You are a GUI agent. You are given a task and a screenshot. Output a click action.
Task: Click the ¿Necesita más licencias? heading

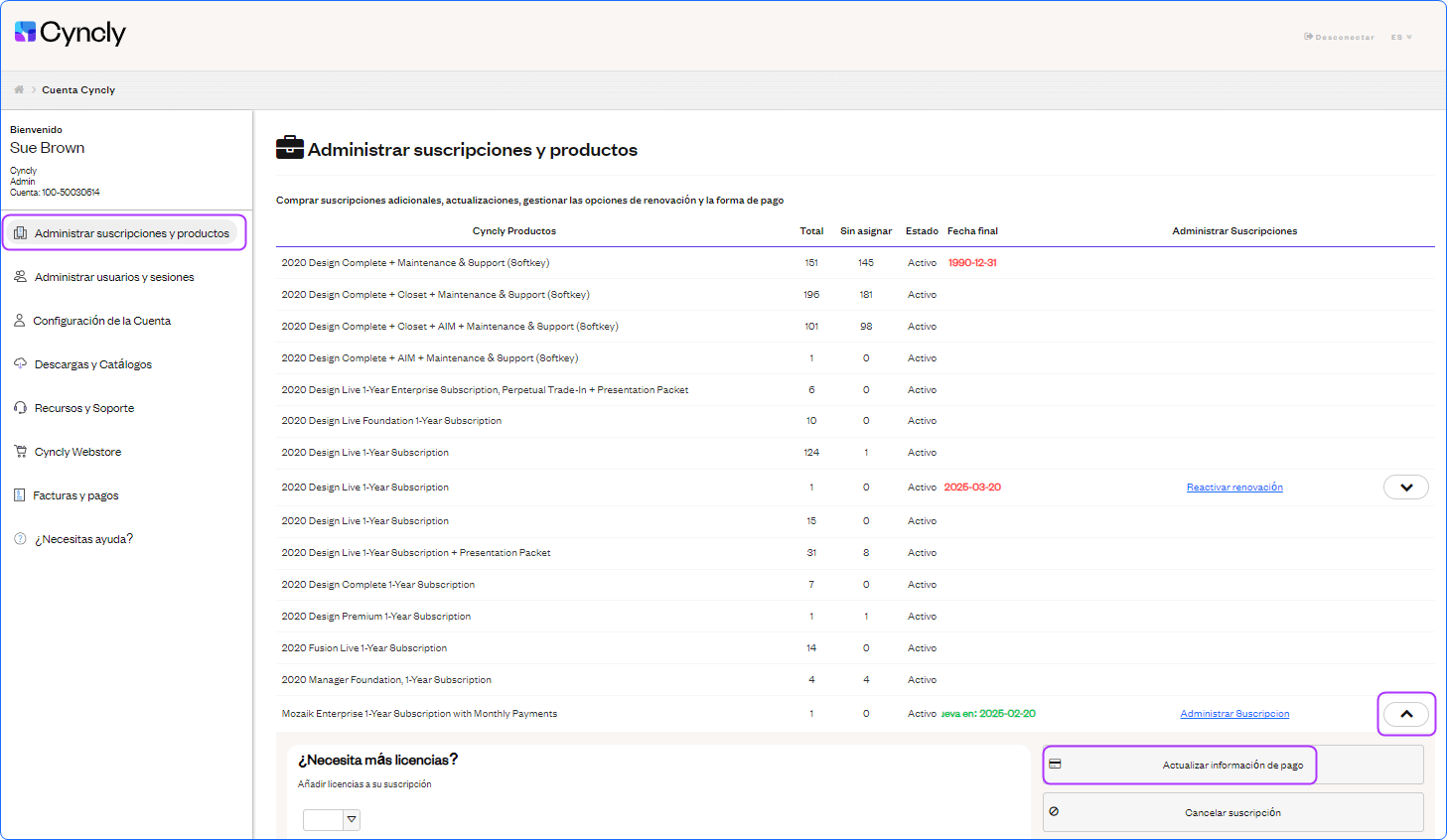(x=377, y=760)
